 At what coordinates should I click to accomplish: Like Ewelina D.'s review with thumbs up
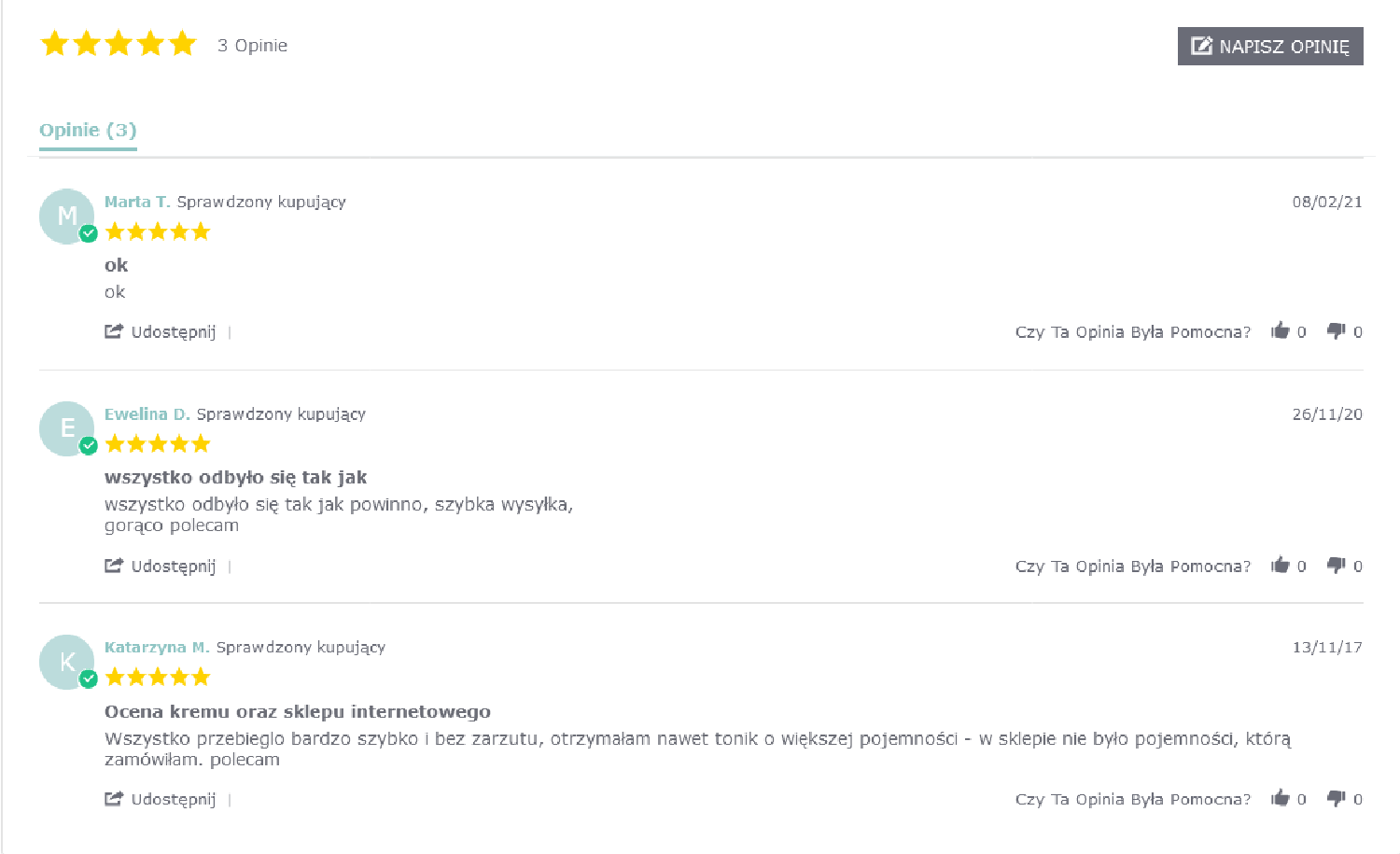pyautogui.click(x=1280, y=565)
